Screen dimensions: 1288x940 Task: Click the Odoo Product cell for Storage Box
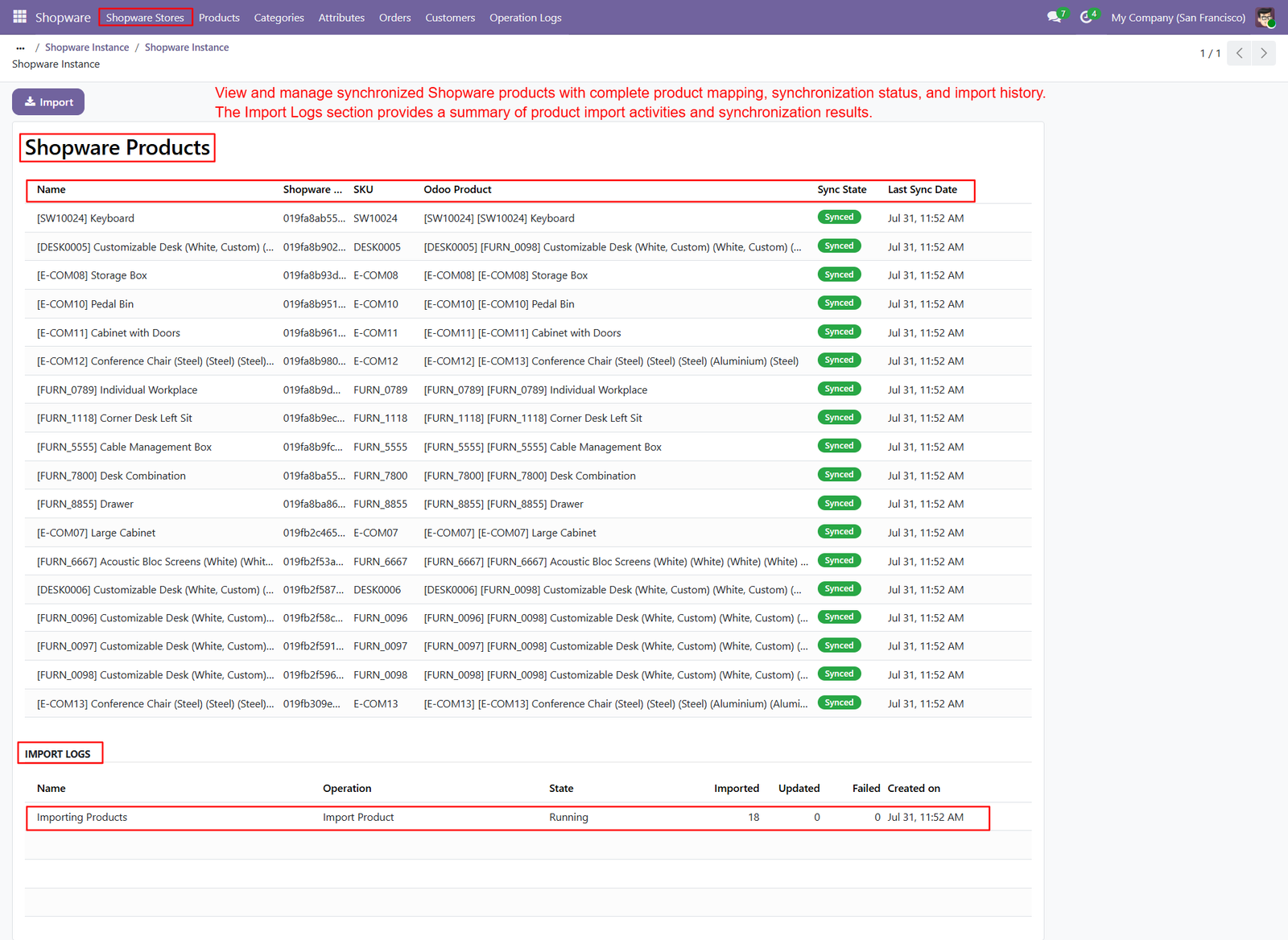pos(506,275)
